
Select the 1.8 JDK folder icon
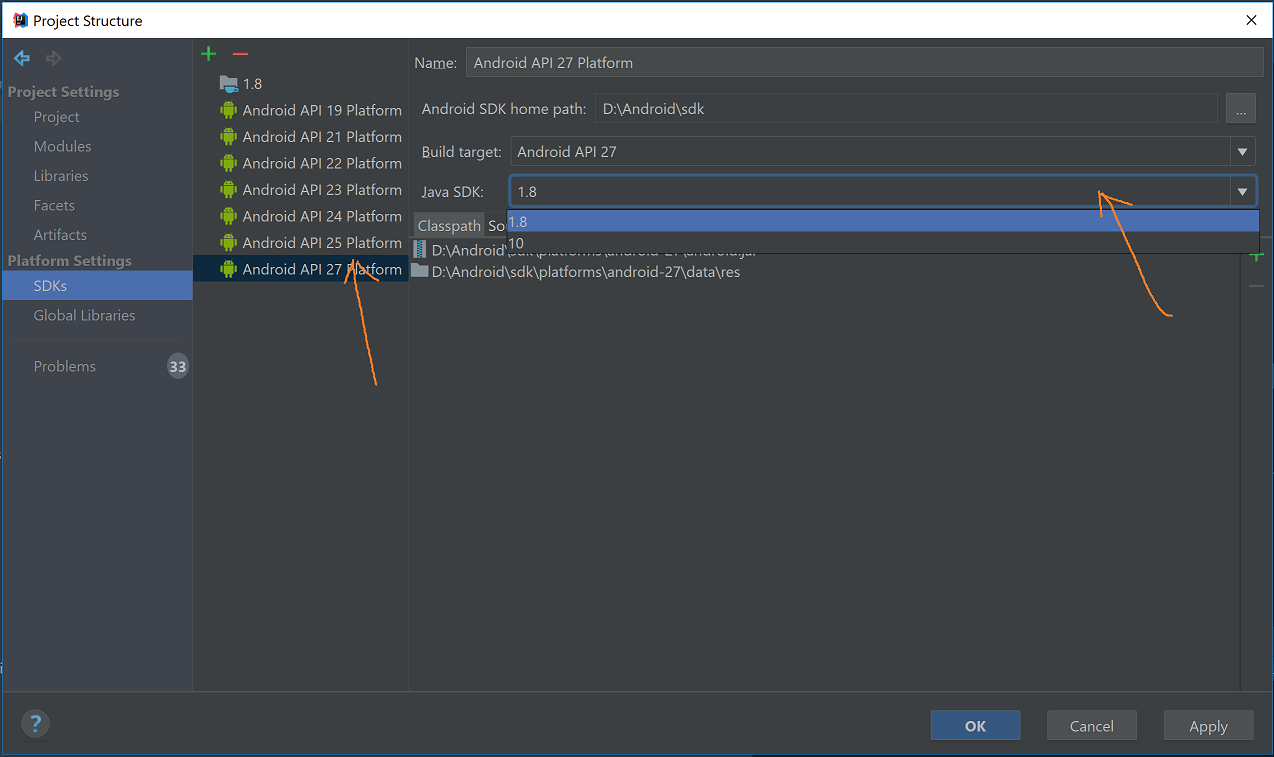click(x=228, y=84)
